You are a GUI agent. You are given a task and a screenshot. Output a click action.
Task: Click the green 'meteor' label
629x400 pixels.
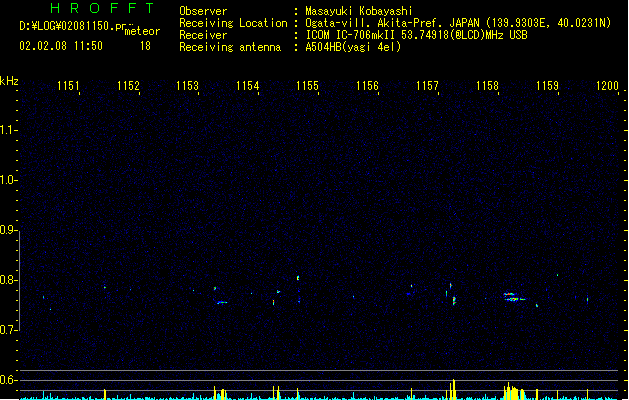tap(142, 31)
